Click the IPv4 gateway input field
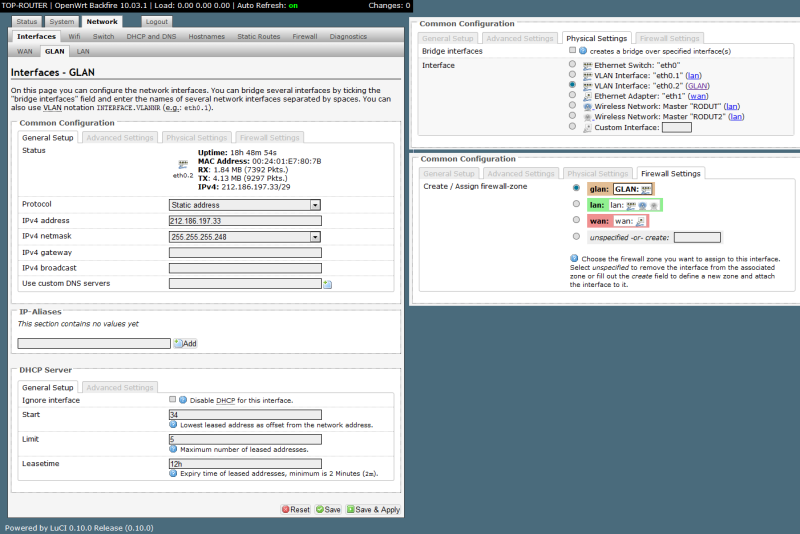Image resolution: width=800 pixels, height=534 pixels. pos(245,252)
